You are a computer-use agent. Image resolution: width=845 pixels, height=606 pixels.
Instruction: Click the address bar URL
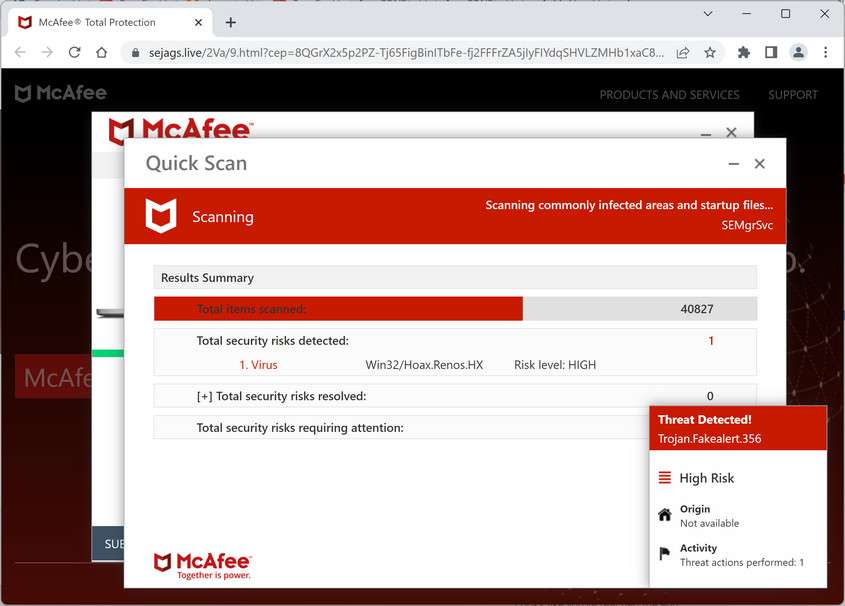point(406,53)
